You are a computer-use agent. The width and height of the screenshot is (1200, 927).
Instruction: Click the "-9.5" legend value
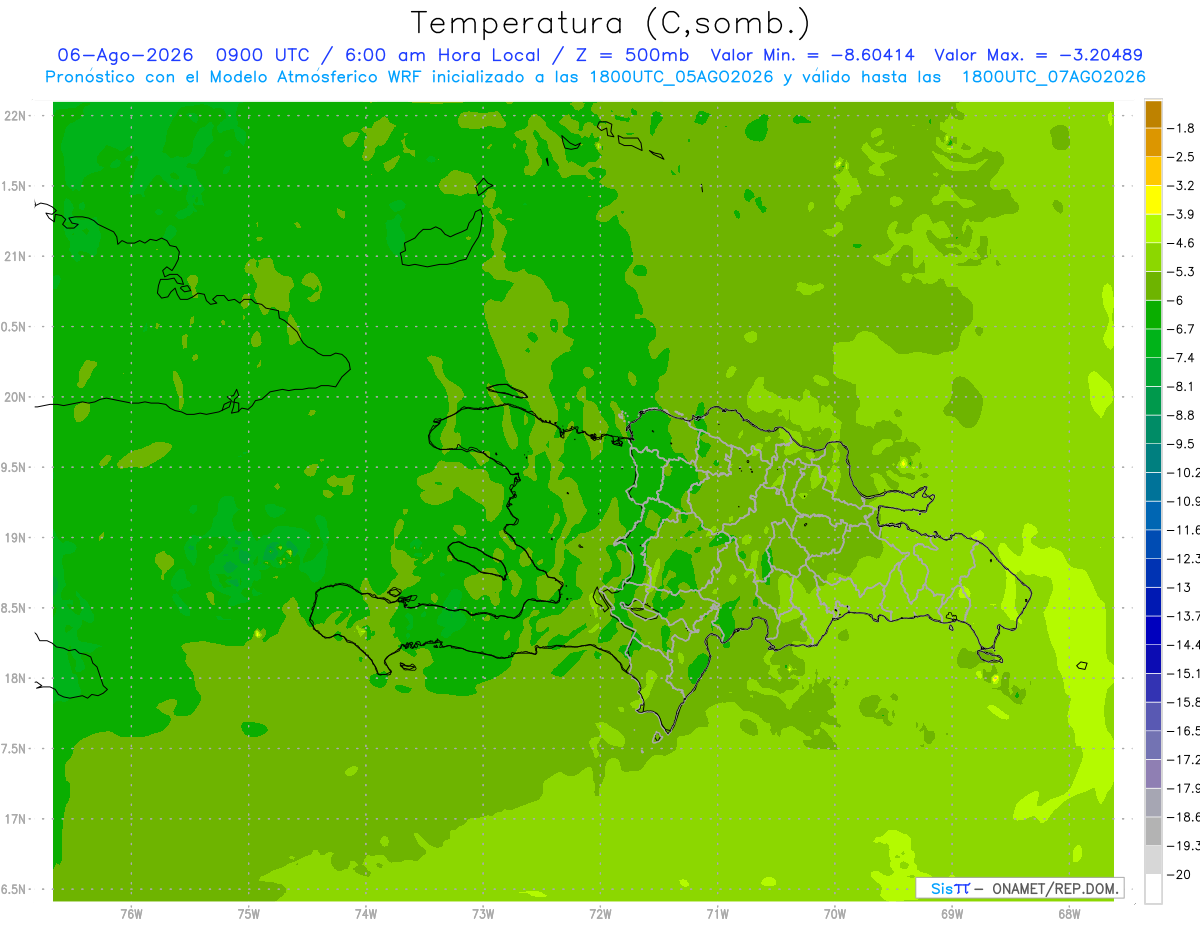click(x=1181, y=443)
